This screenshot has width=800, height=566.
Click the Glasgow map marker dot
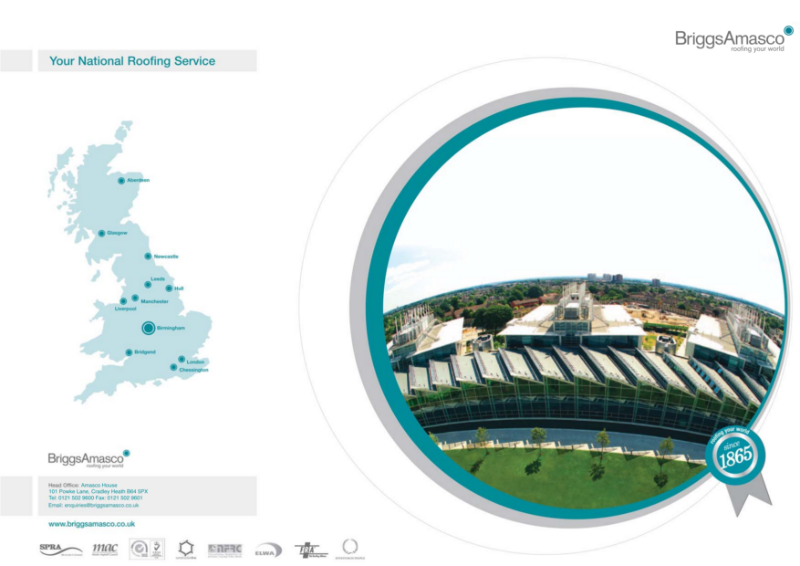pyautogui.click(x=102, y=233)
